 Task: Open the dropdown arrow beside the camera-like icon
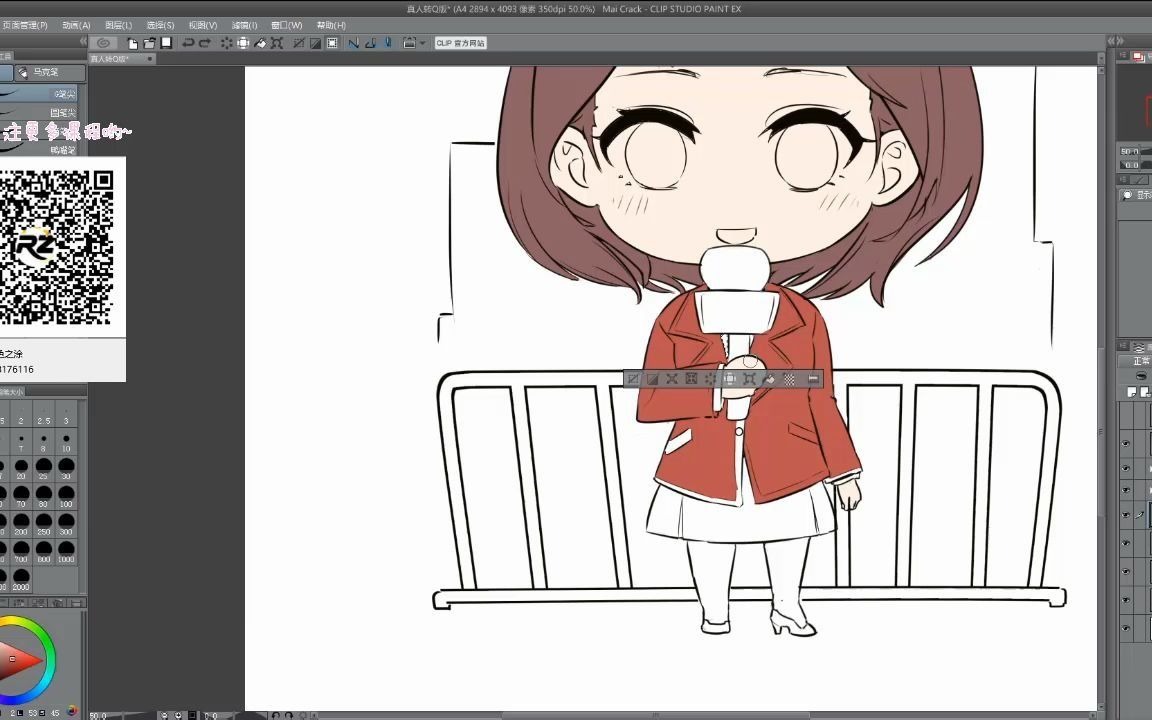422,43
